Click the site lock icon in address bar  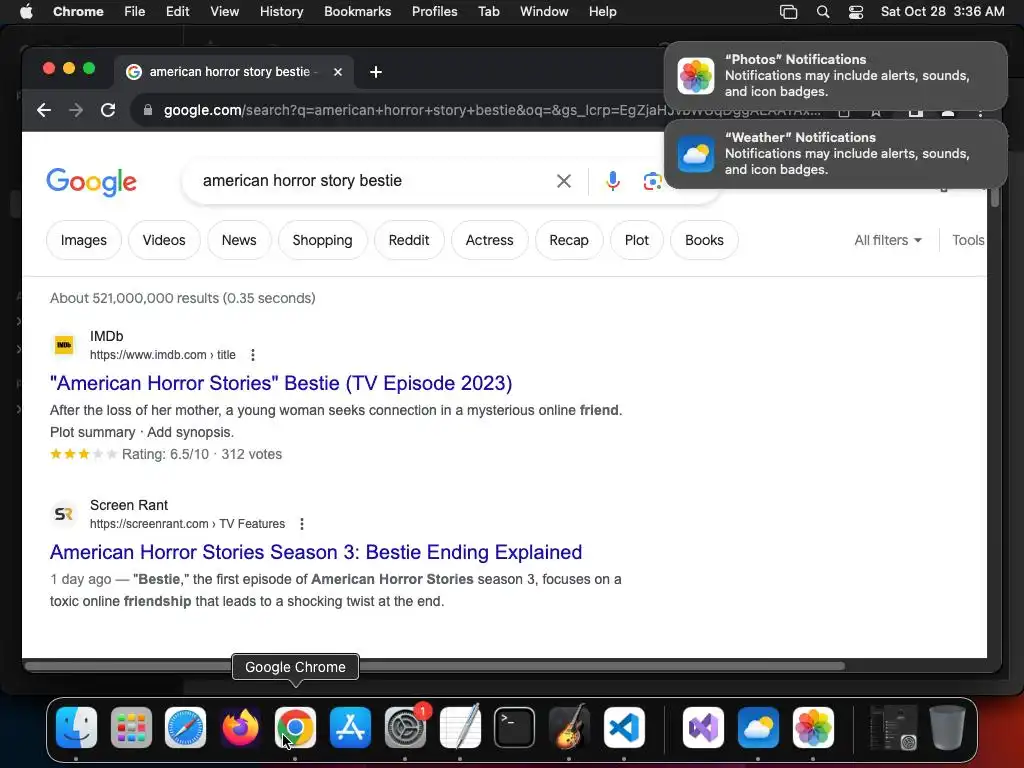tap(148, 110)
